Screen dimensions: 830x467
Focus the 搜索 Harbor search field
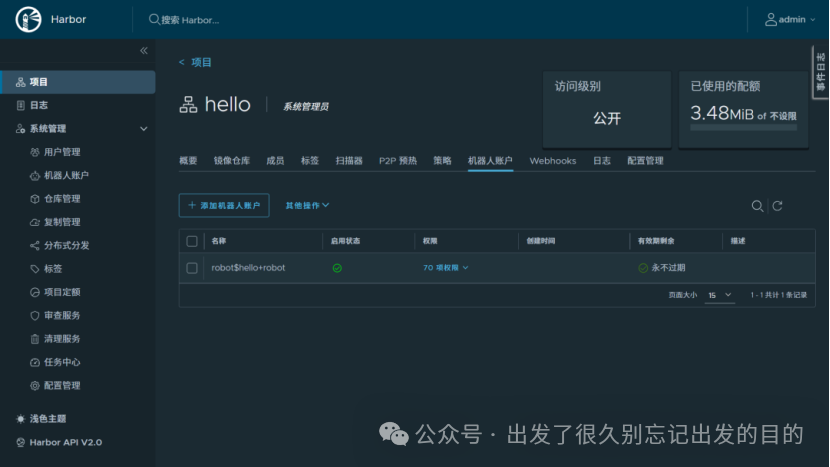[190, 20]
